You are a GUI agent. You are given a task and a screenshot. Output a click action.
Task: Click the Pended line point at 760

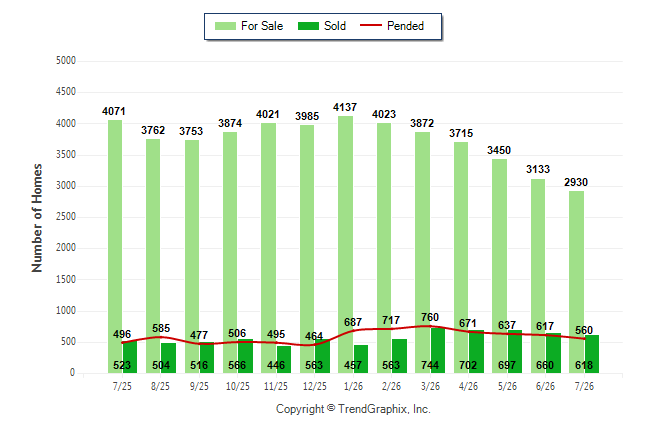[x=430, y=326]
